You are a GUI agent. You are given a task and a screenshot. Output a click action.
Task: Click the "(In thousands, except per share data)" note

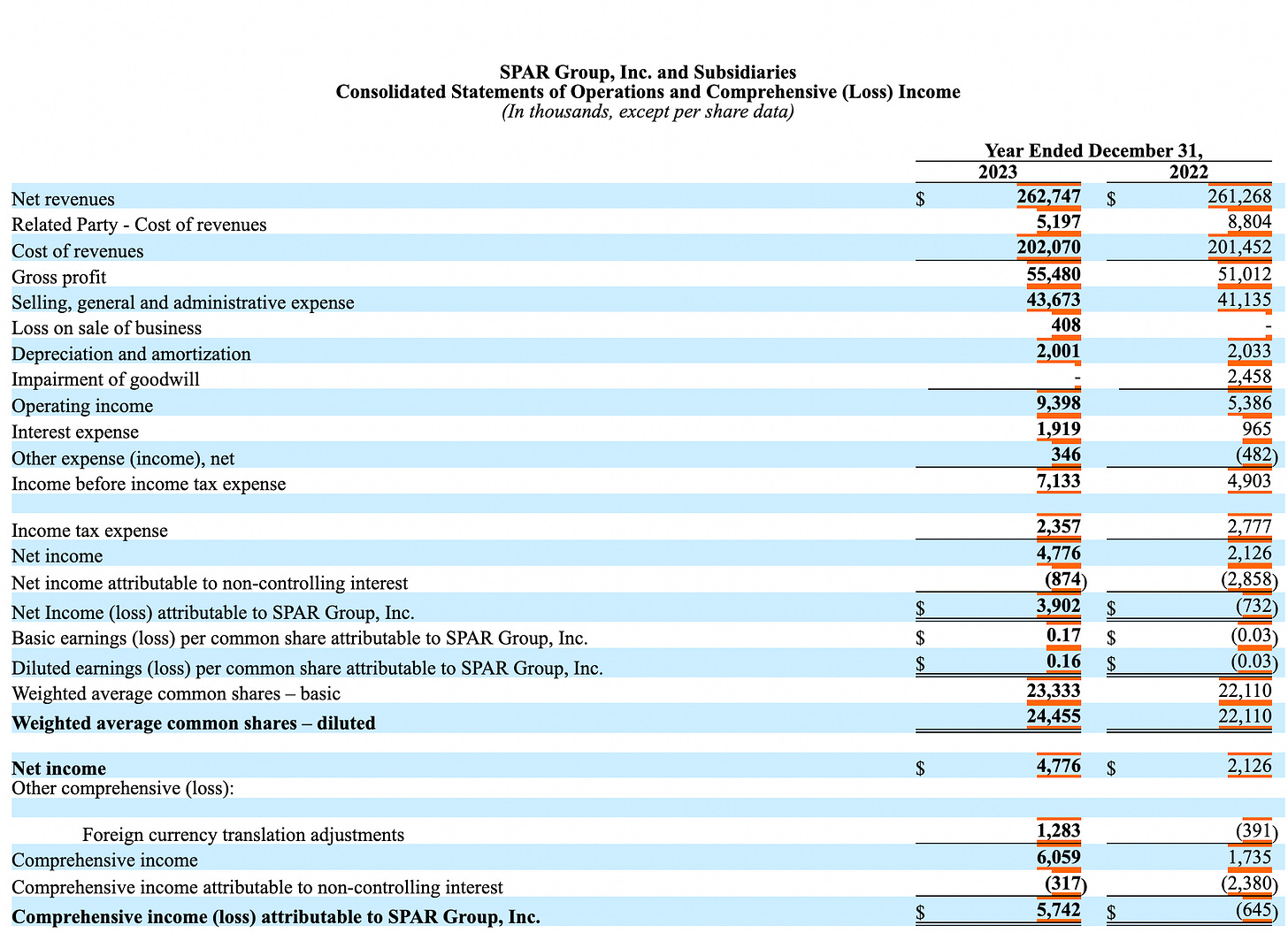coord(648,111)
